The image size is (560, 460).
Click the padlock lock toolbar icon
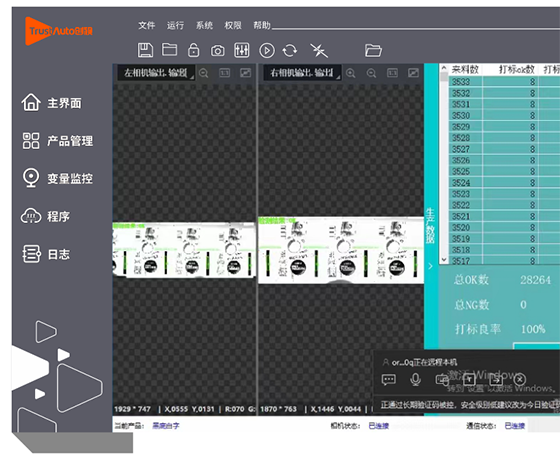(x=194, y=50)
